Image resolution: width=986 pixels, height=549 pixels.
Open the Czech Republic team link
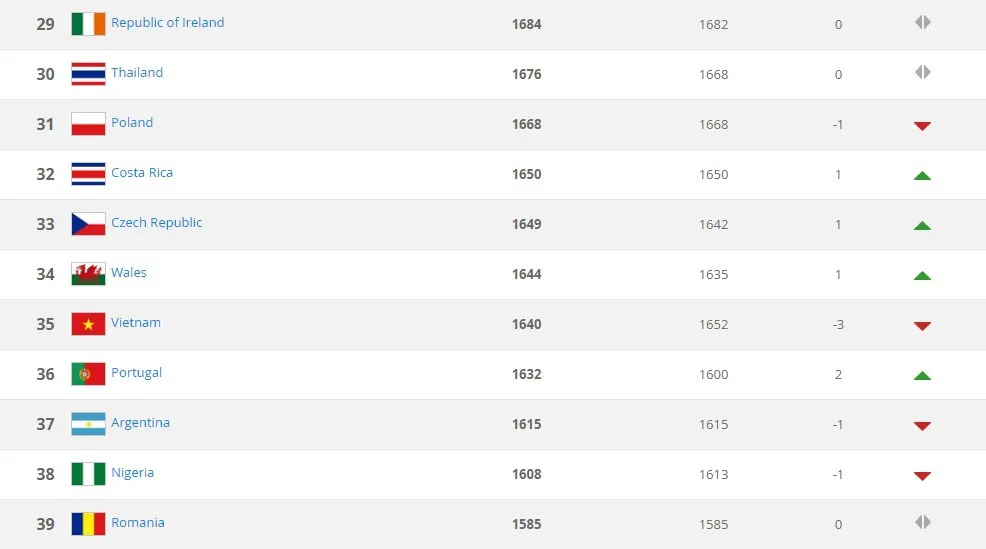point(157,223)
